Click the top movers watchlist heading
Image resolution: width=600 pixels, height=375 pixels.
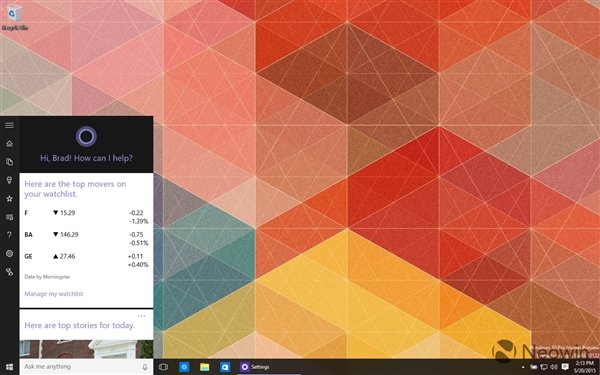coord(75,189)
